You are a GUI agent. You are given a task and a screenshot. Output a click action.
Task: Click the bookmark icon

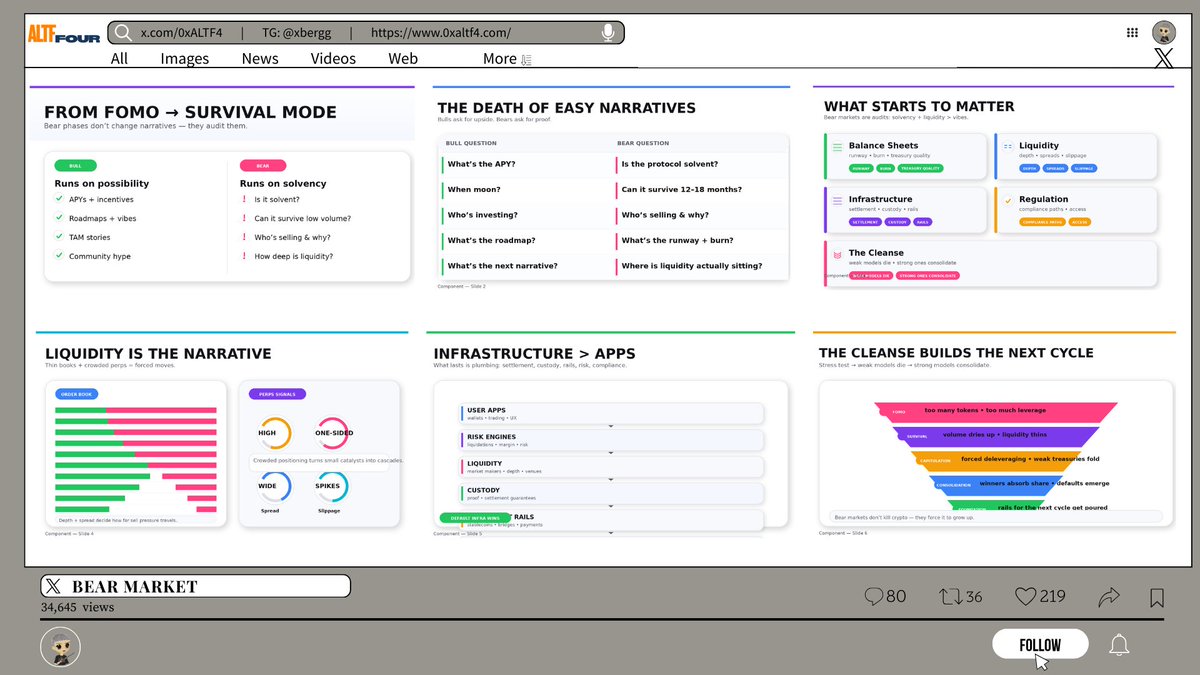pyautogui.click(x=1157, y=598)
